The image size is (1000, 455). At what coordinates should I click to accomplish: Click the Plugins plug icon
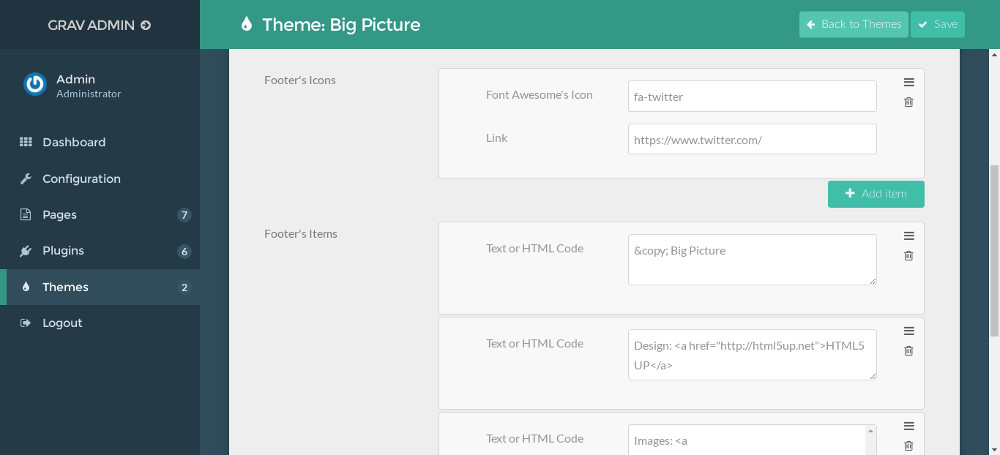[x=26, y=251]
